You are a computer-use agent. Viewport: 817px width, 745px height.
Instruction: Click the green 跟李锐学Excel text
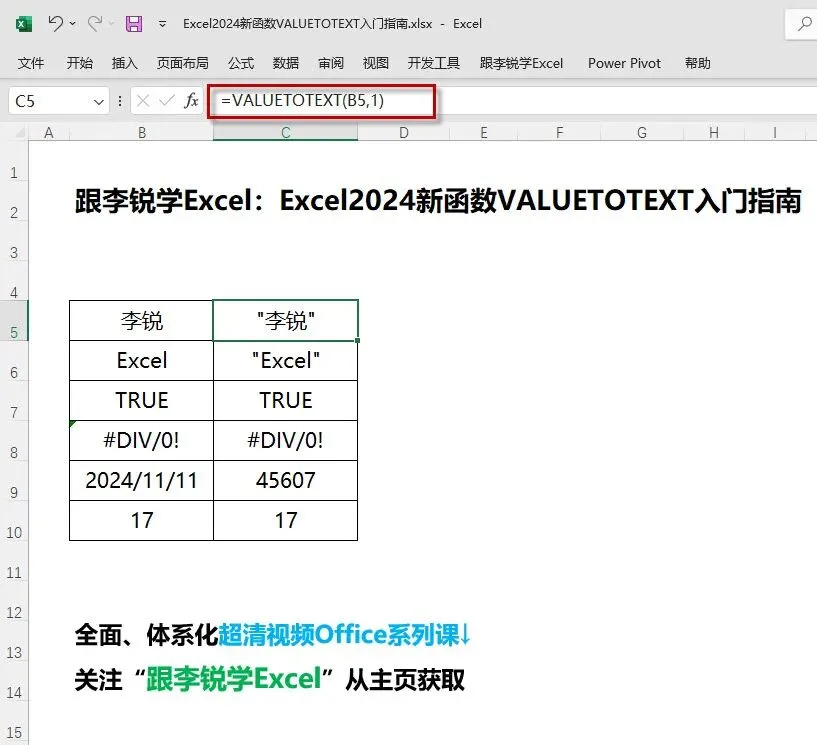[x=233, y=679]
